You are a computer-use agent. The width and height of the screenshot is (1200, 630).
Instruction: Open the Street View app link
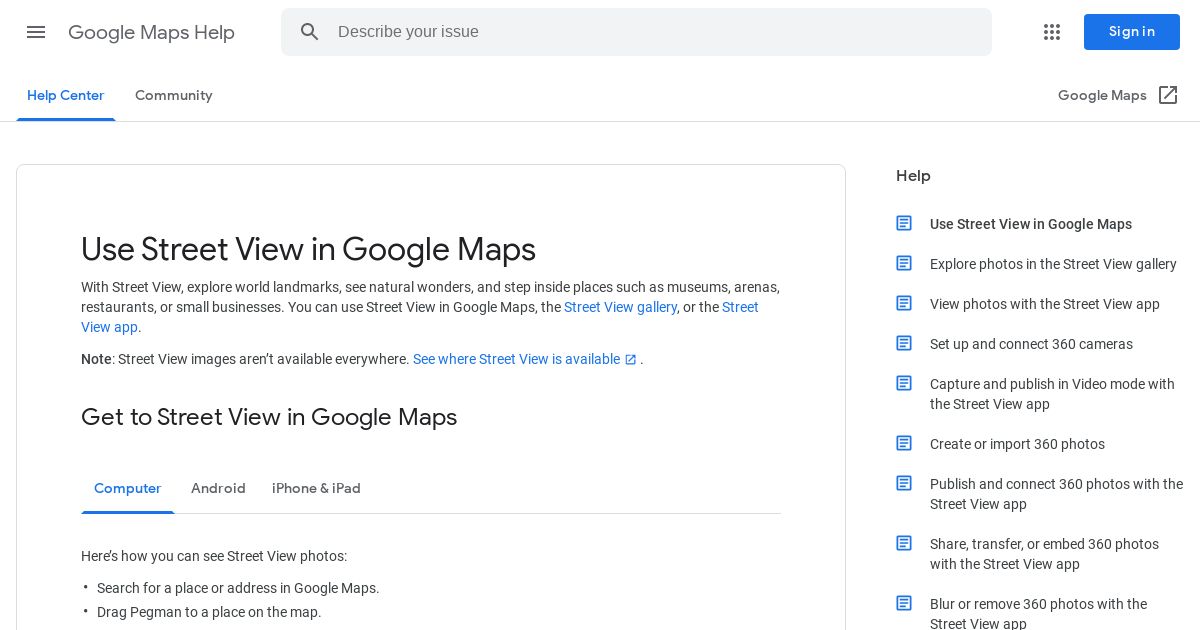(x=740, y=307)
